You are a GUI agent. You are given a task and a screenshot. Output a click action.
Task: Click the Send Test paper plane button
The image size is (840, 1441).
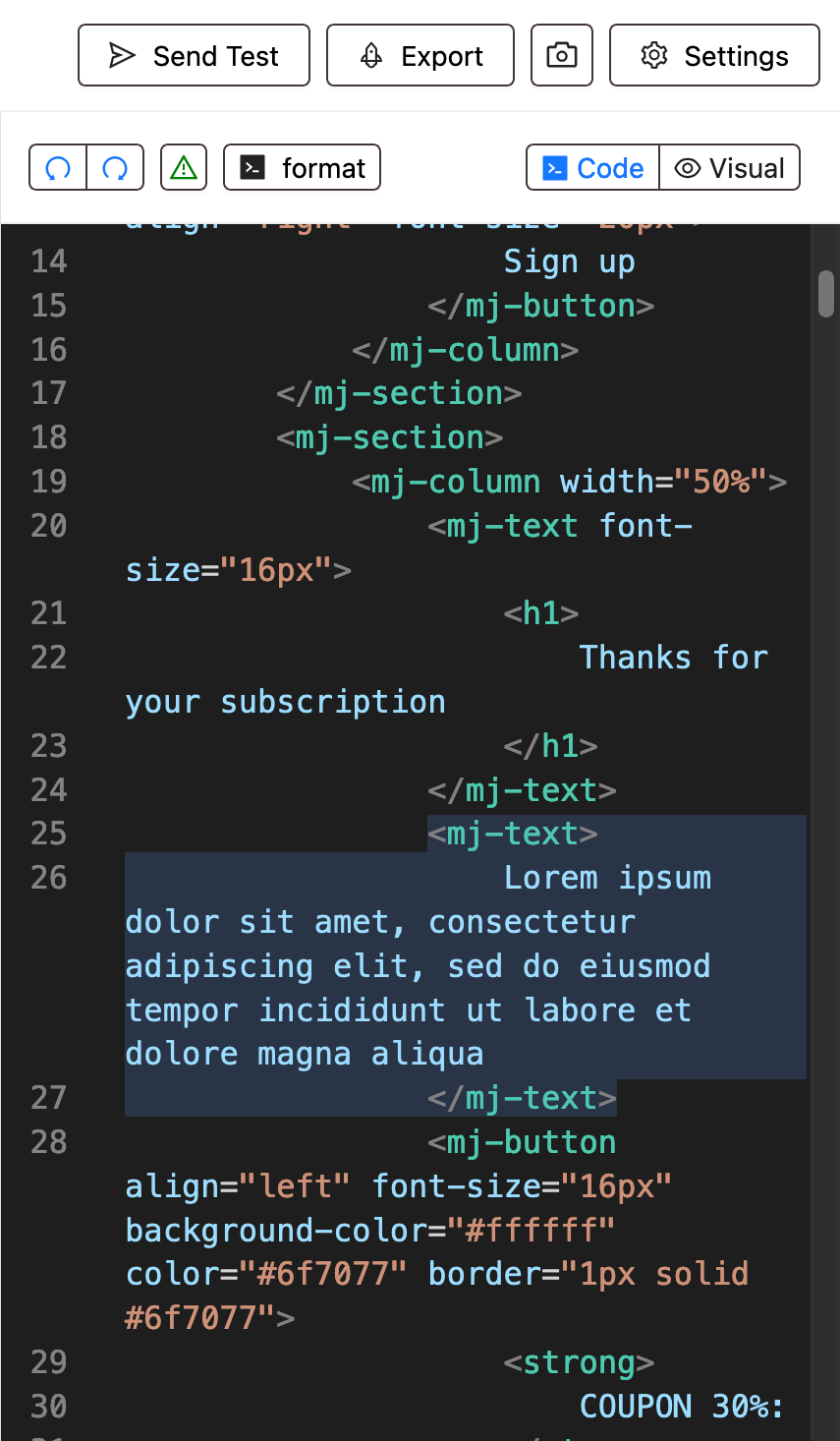[x=194, y=56]
